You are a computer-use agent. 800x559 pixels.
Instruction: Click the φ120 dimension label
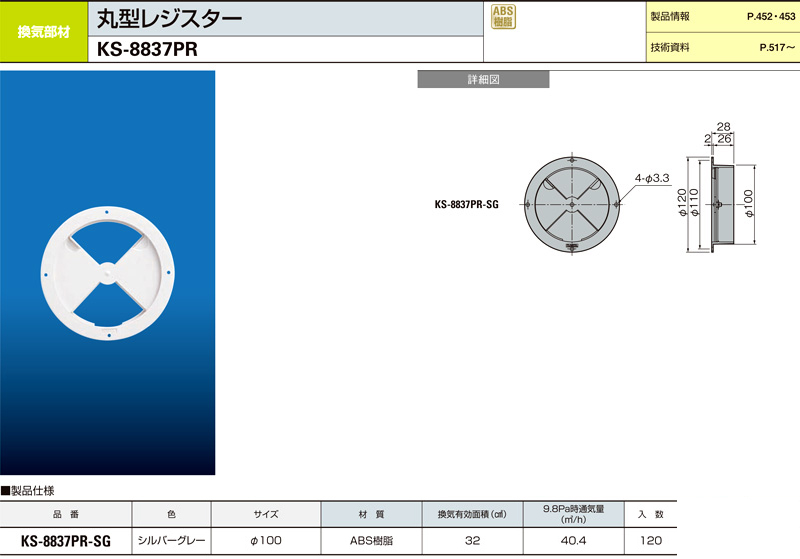point(683,202)
